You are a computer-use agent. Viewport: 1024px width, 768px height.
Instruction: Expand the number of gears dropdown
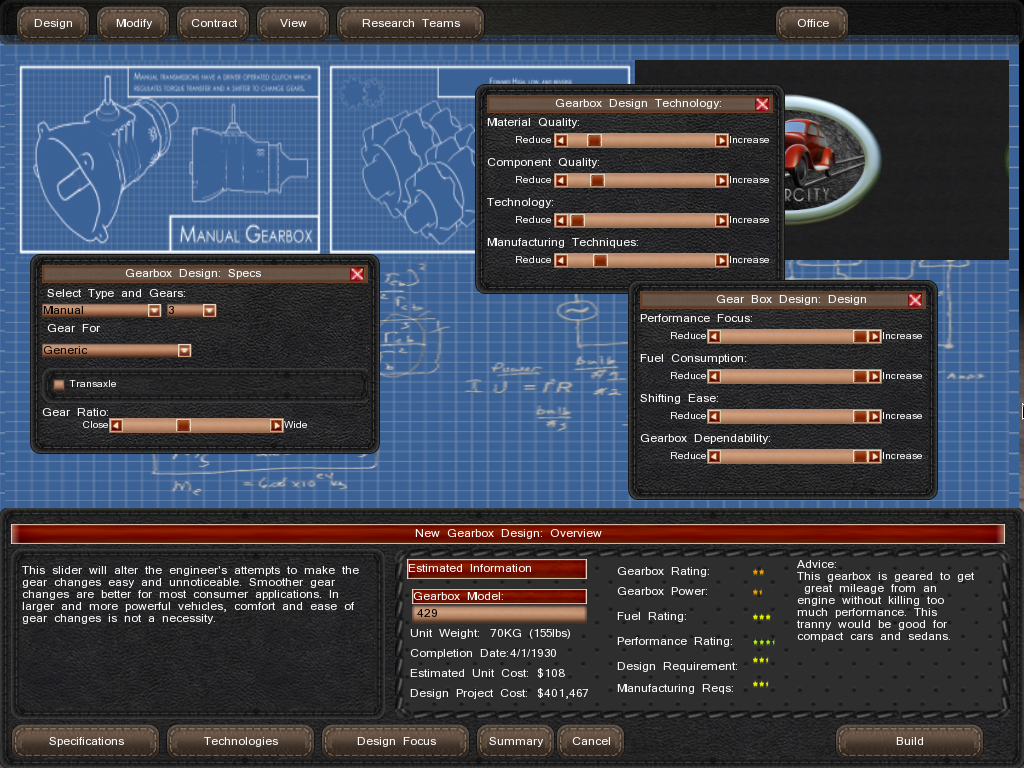tap(209, 311)
